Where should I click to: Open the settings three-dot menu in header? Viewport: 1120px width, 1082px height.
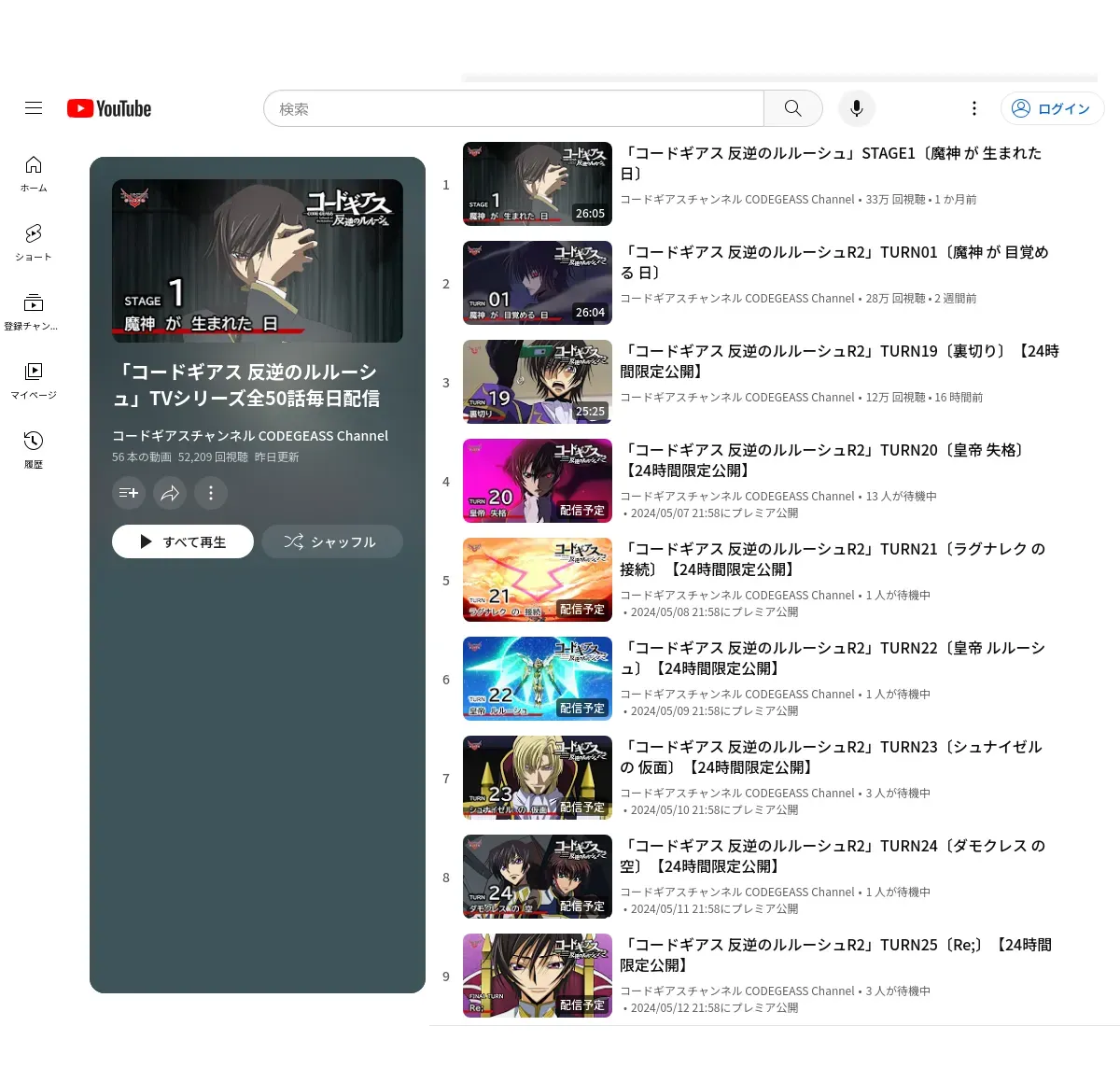[x=973, y=108]
